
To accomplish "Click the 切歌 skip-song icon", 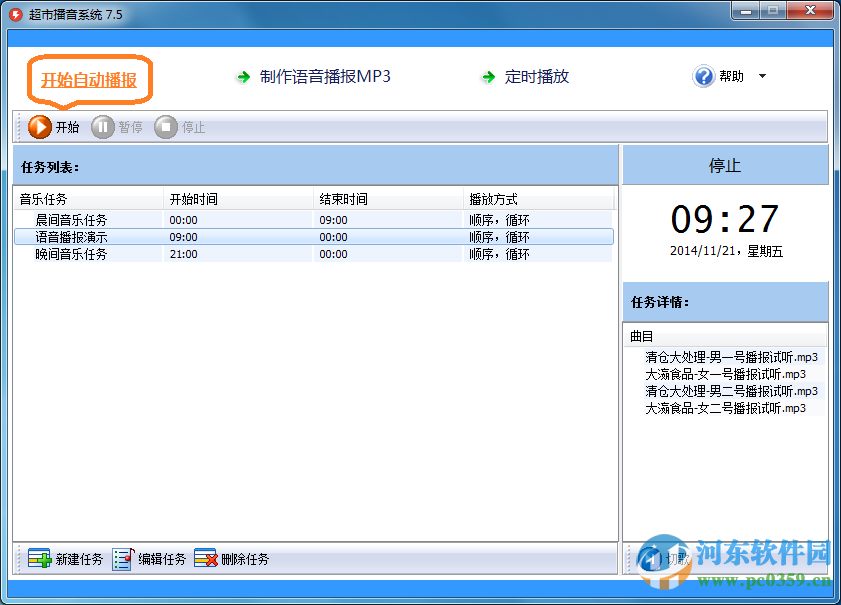I will (x=650, y=558).
